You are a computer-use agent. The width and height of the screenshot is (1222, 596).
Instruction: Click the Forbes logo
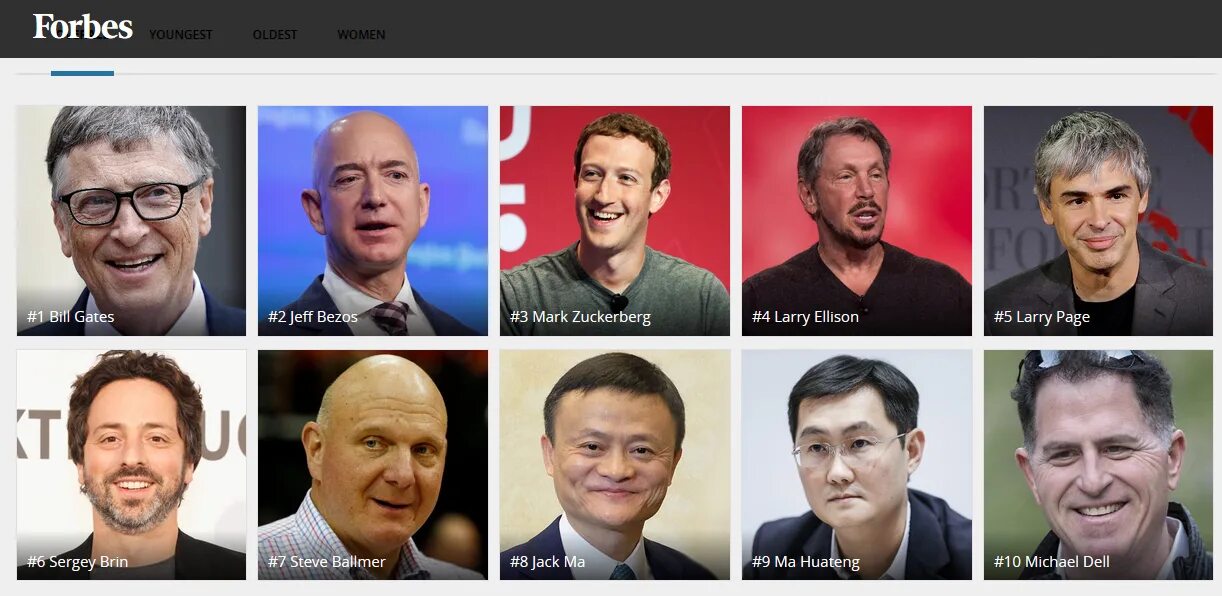pyautogui.click(x=82, y=27)
